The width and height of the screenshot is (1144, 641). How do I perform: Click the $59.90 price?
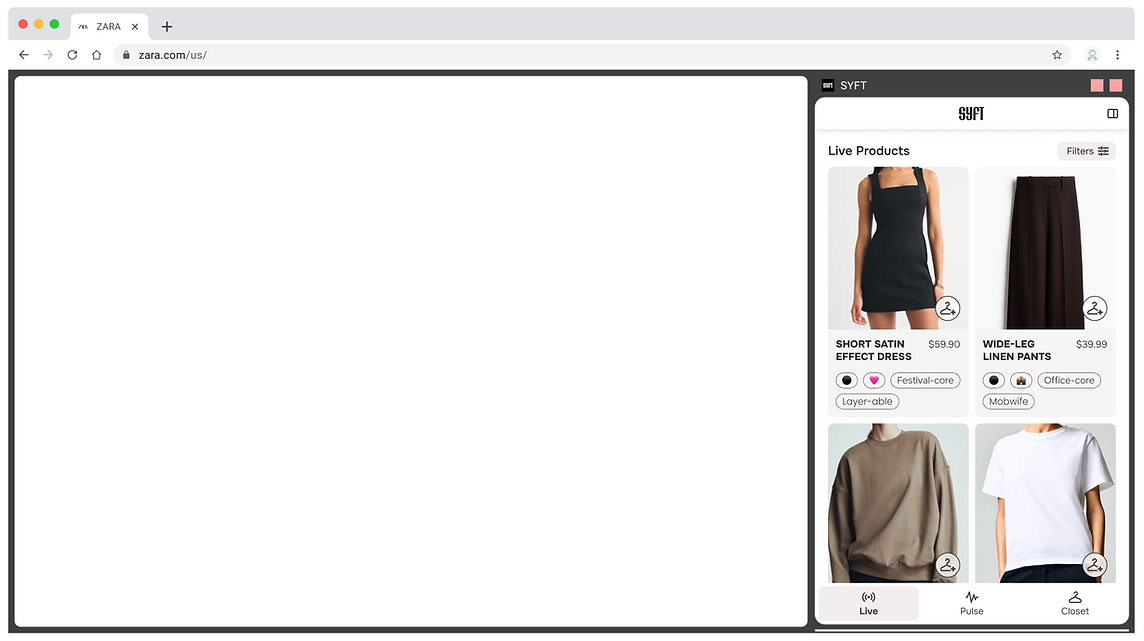tap(944, 344)
